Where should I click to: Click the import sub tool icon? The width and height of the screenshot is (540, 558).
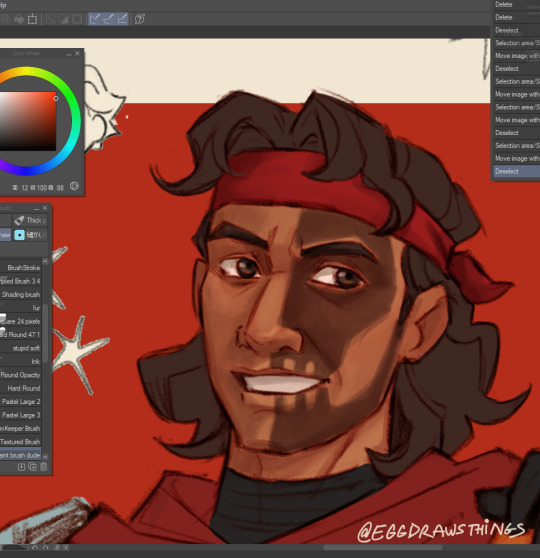tap(21, 467)
